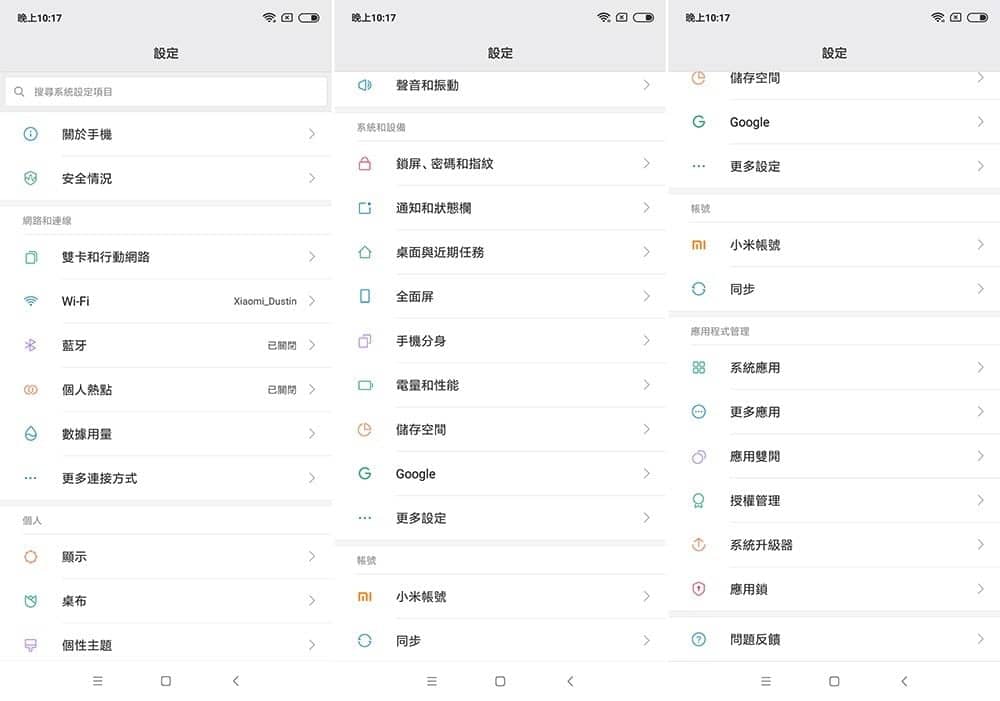The image size is (1000, 701).
Task: Tap the permissions badge icon
Action: tap(699, 501)
